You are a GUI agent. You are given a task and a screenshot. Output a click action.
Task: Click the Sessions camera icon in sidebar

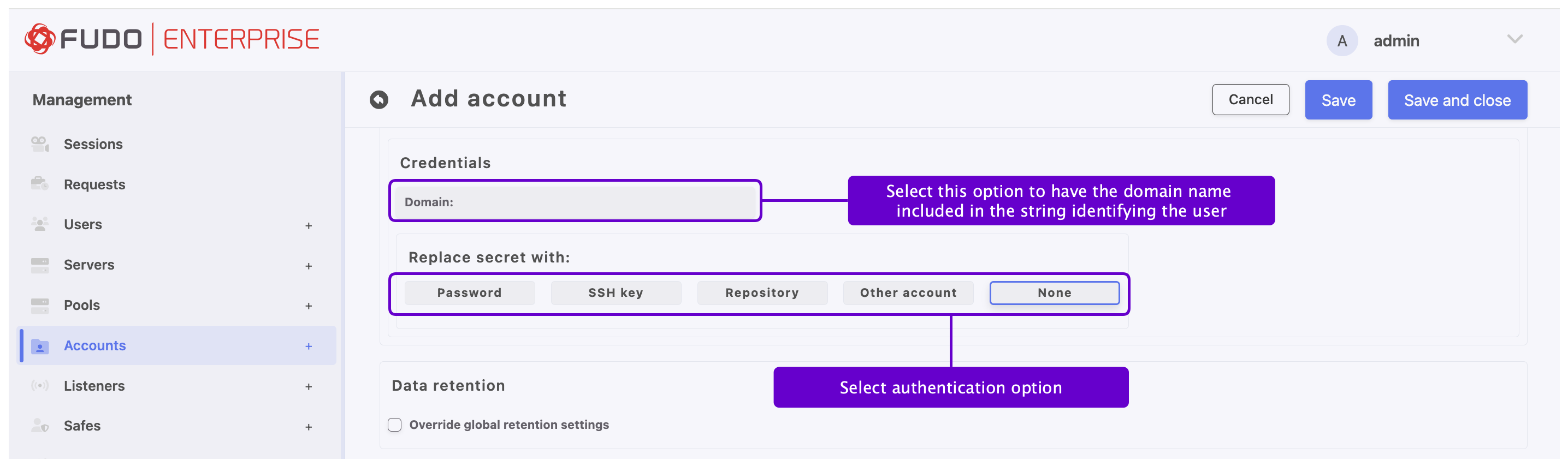pos(39,144)
